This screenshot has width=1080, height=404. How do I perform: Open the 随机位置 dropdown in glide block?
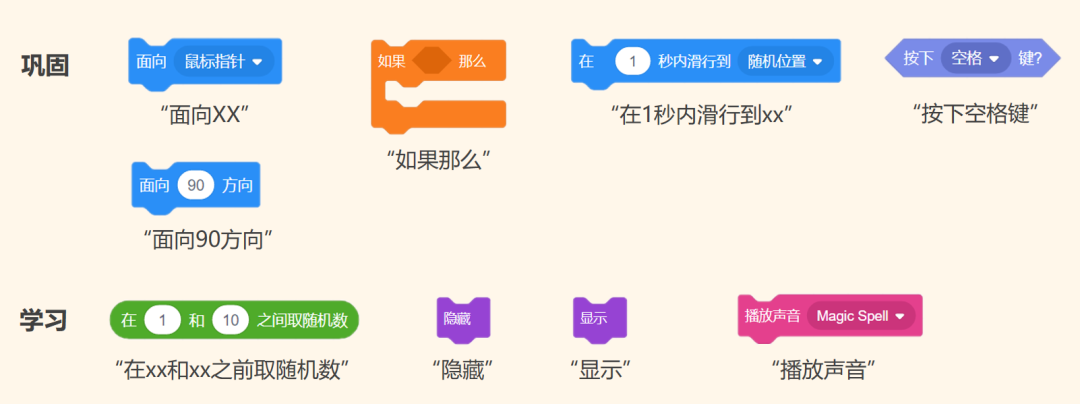785,61
